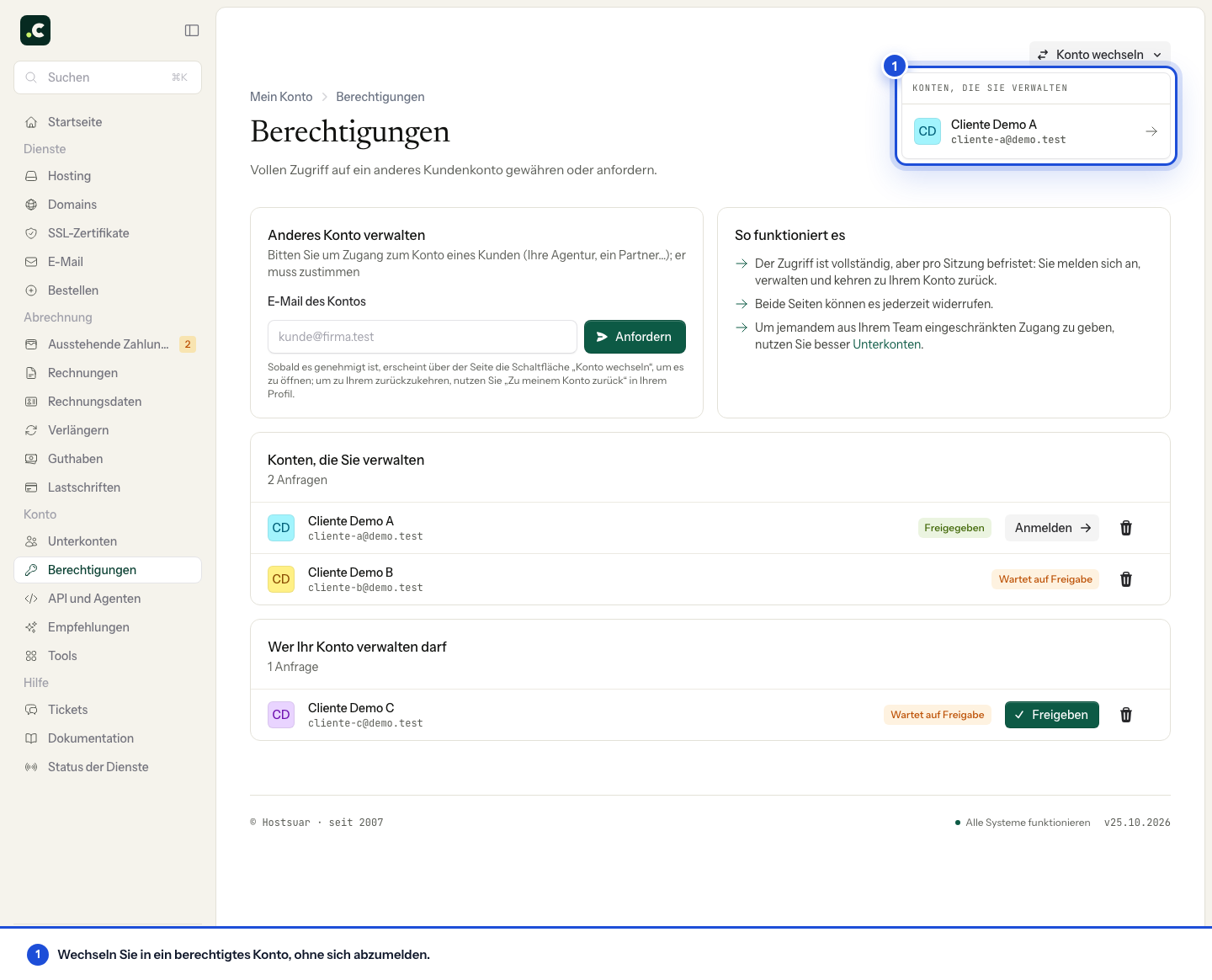Image resolution: width=1212 pixels, height=980 pixels.
Task: Click the Cliente Demo C avatar
Action: pyautogui.click(x=281, y=715)
